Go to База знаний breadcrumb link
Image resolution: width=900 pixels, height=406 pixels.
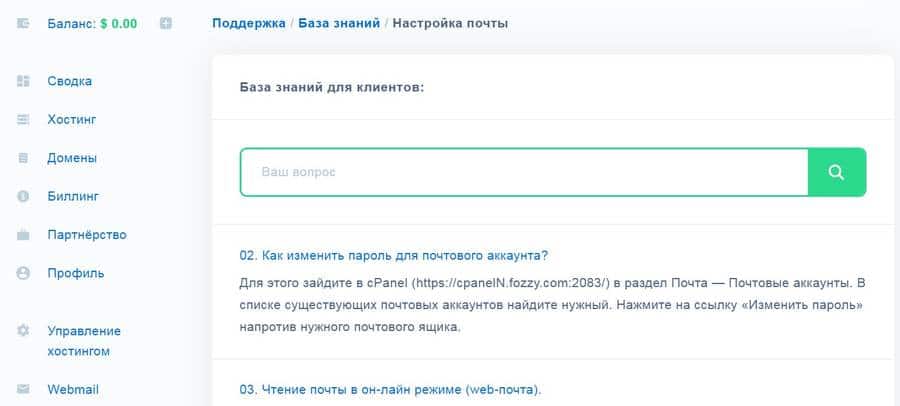pos(339,24)
